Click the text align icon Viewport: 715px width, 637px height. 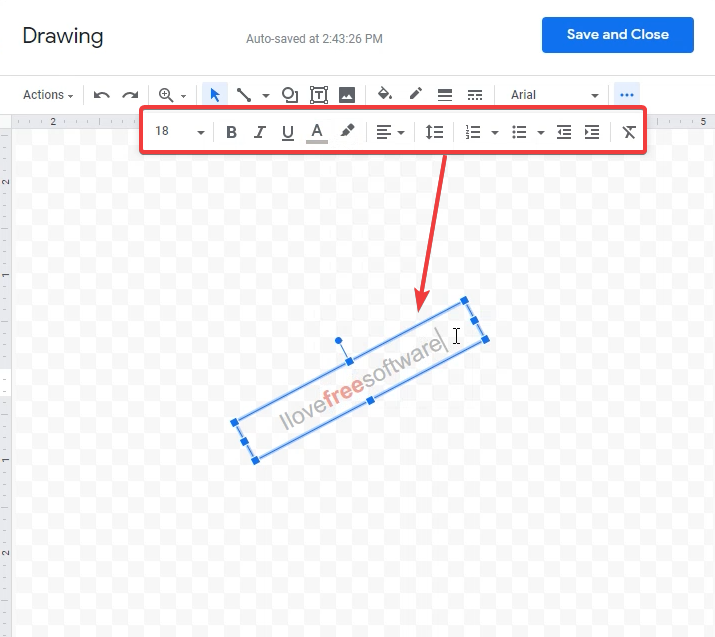tap(383, 132)
